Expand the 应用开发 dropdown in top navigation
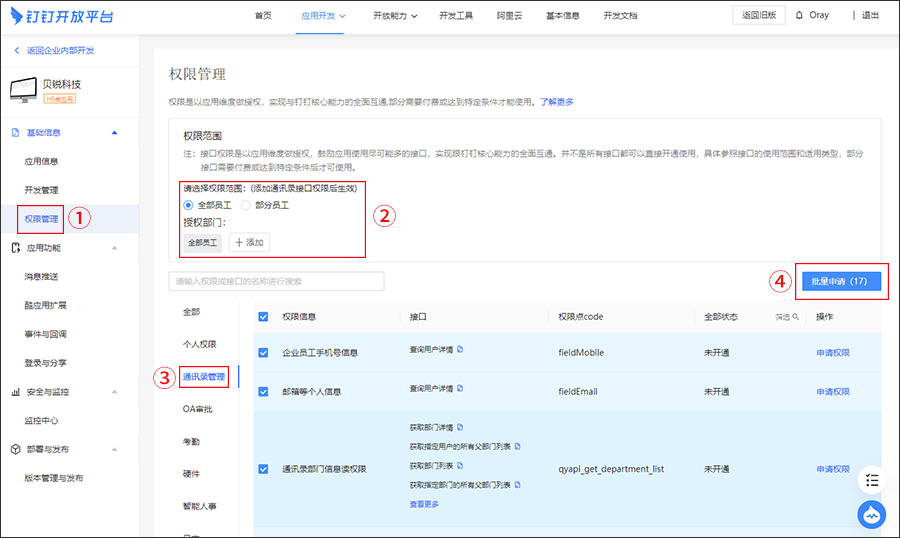This screenshot has height=538, width=900. (324, 16)
